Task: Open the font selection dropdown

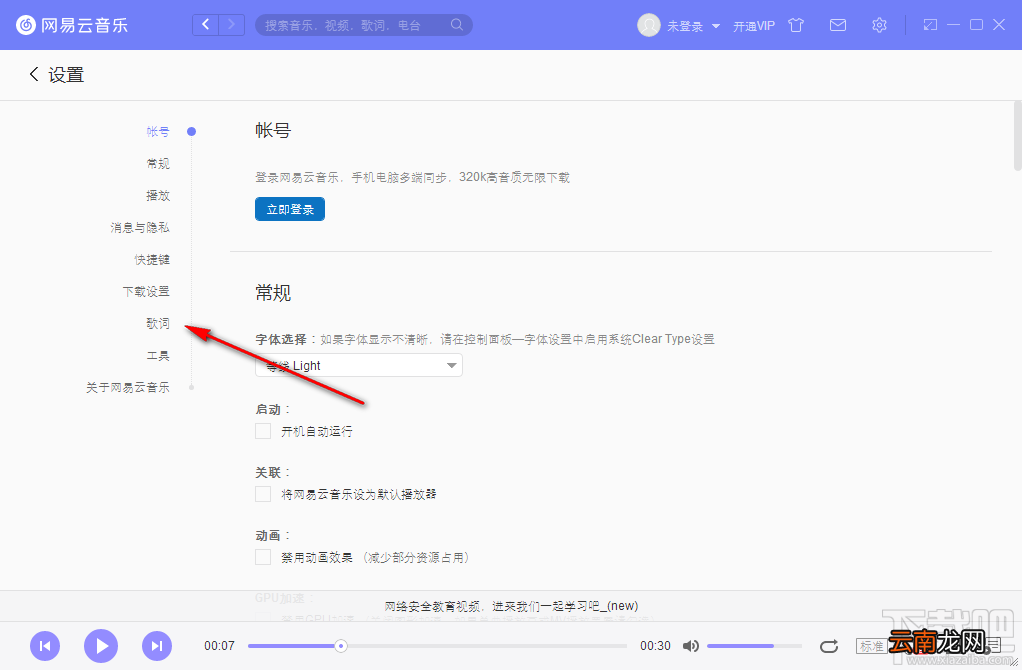Action: point(358,366)
